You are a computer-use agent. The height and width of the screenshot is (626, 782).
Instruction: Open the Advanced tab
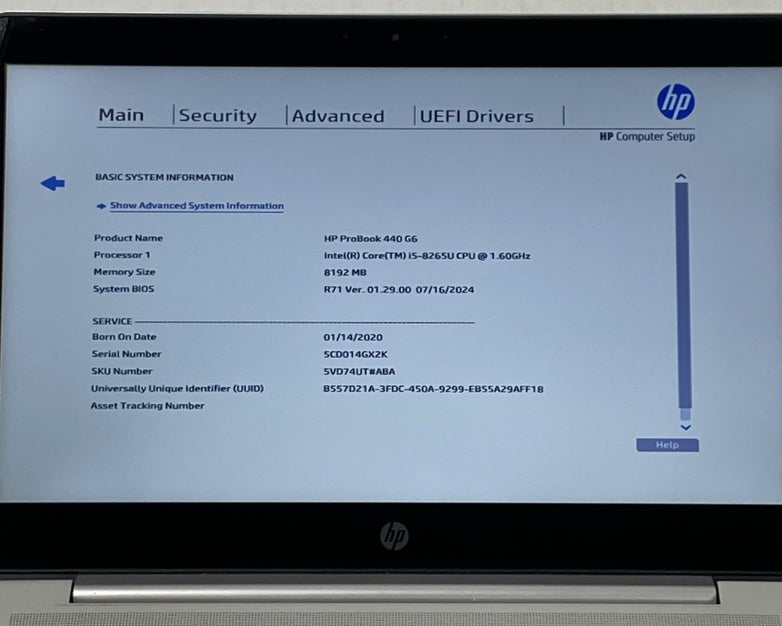(338, 116)
